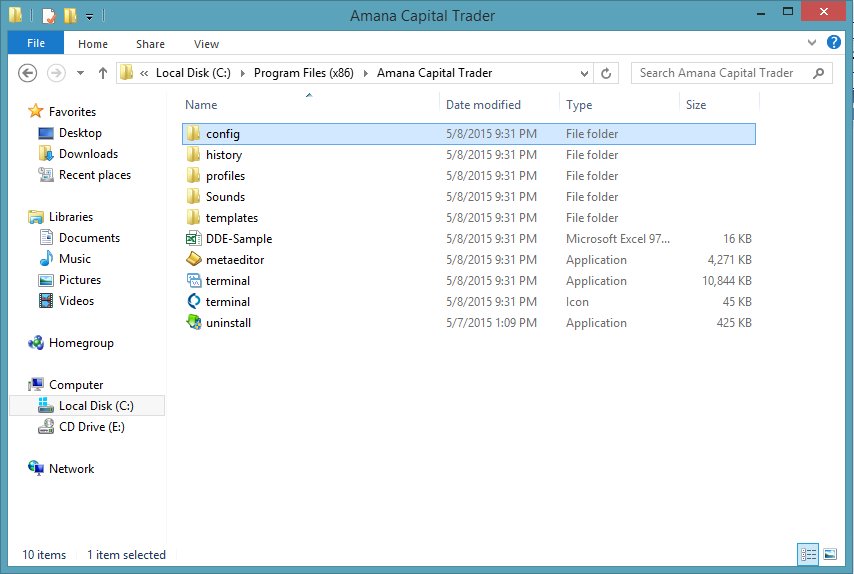Click the Search Amana Capital Trader field
This screenshot has width=854, height=574.
coord(722,73)
